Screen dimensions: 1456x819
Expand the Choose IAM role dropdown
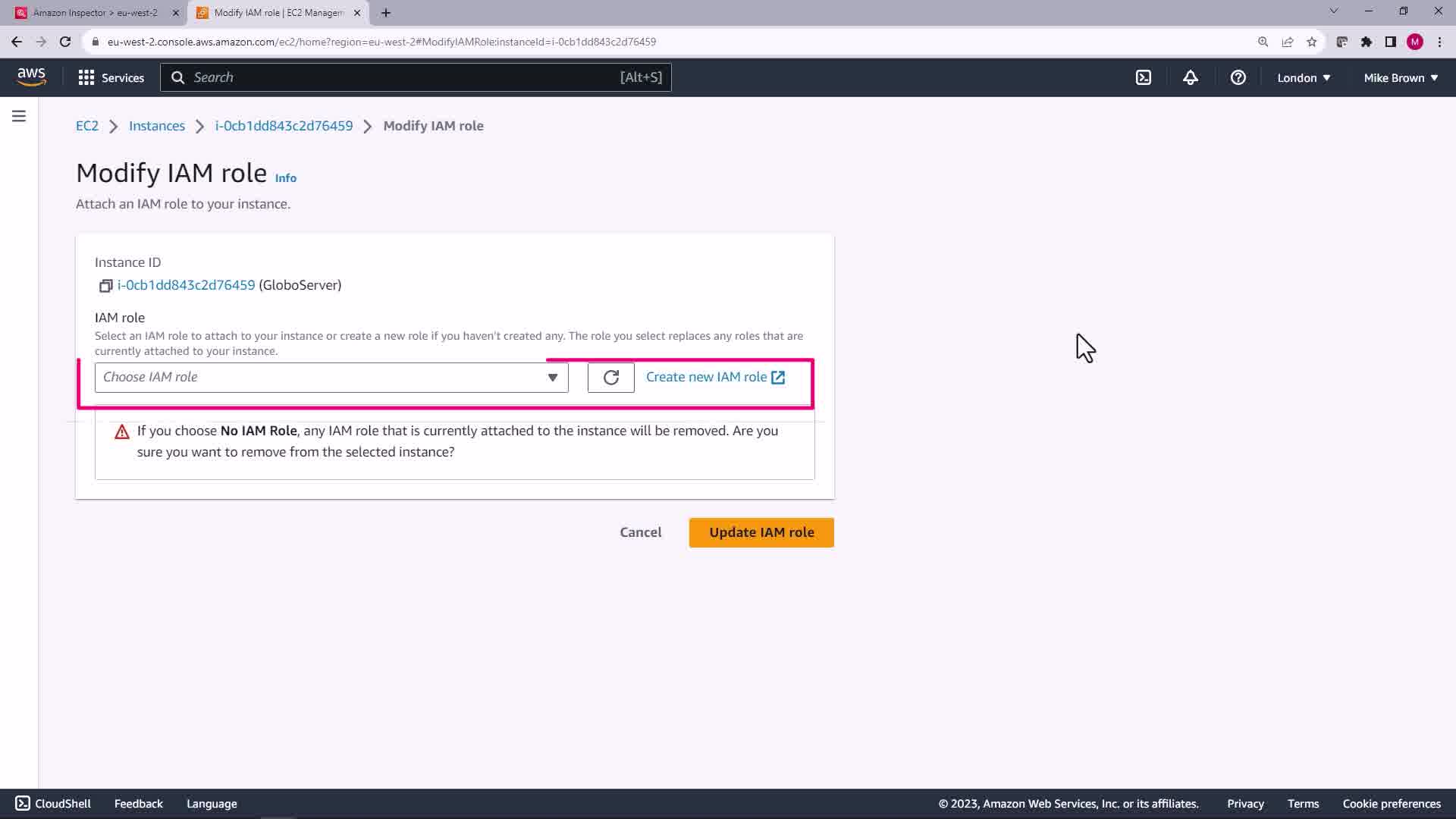pos(331,378)
